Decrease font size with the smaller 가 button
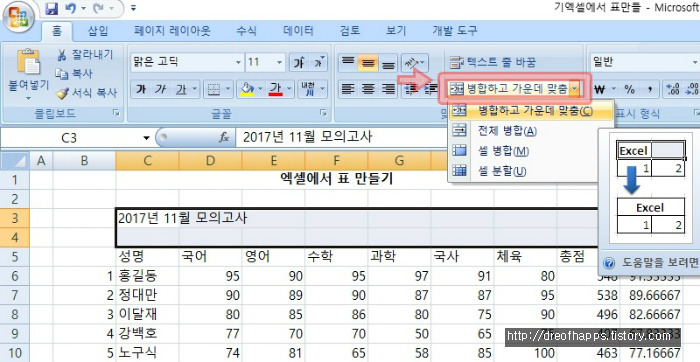Image resolution: width=700 pixels, height=362 pixels. 319,62
